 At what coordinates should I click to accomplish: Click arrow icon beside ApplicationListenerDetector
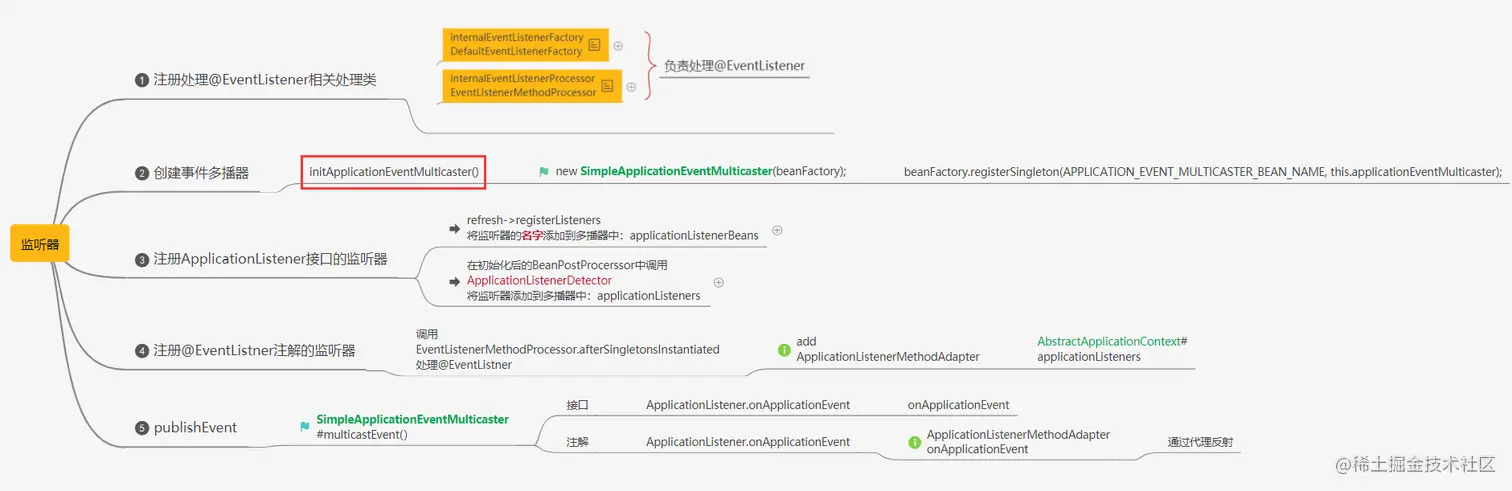coord(455,282)
